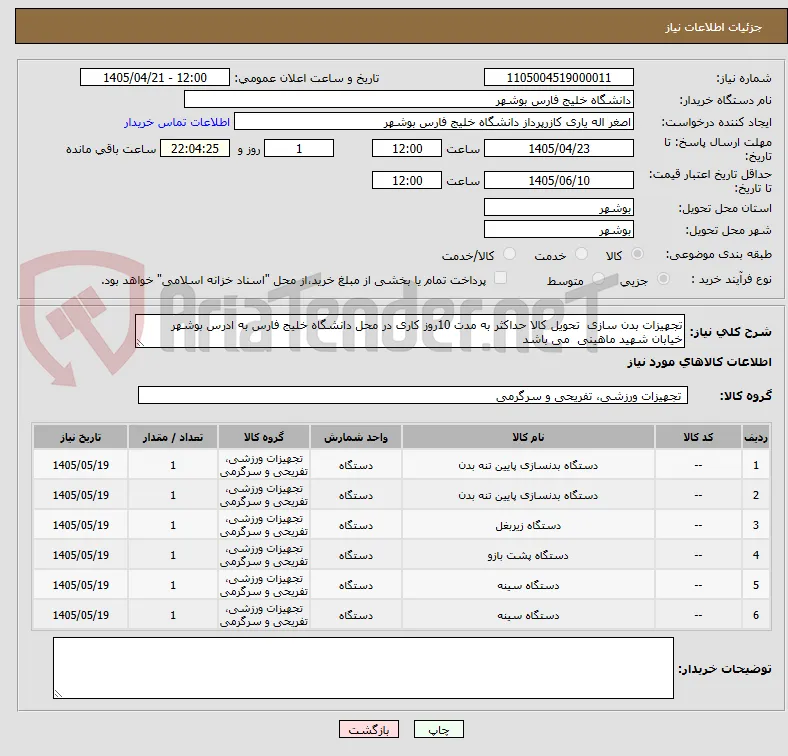Viewport: 788px width, 756px height.
Task: Click the توضیحات خریدار text area
Action: click(x=363, y=668)
